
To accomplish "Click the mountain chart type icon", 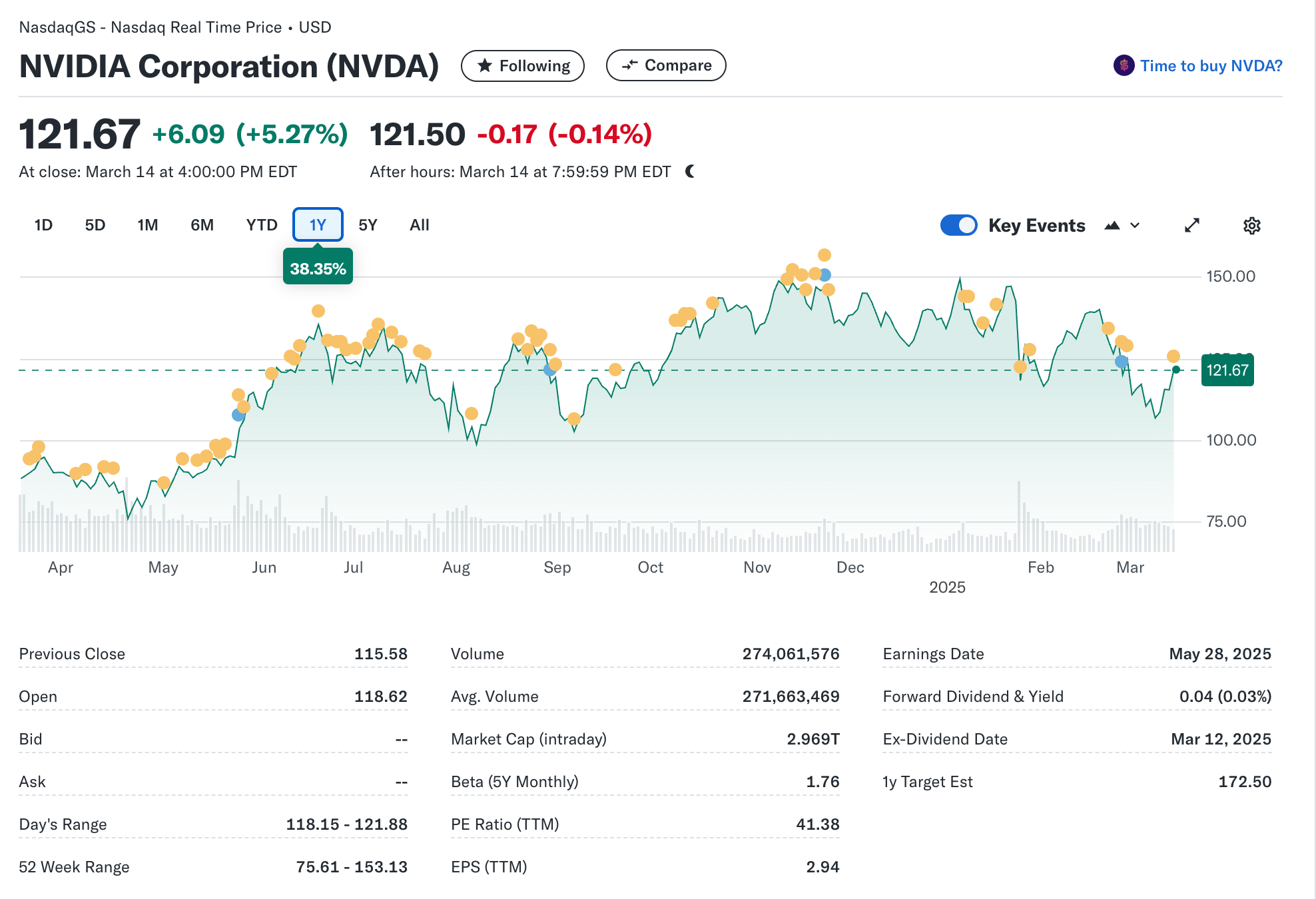I will coord(1112,226).
